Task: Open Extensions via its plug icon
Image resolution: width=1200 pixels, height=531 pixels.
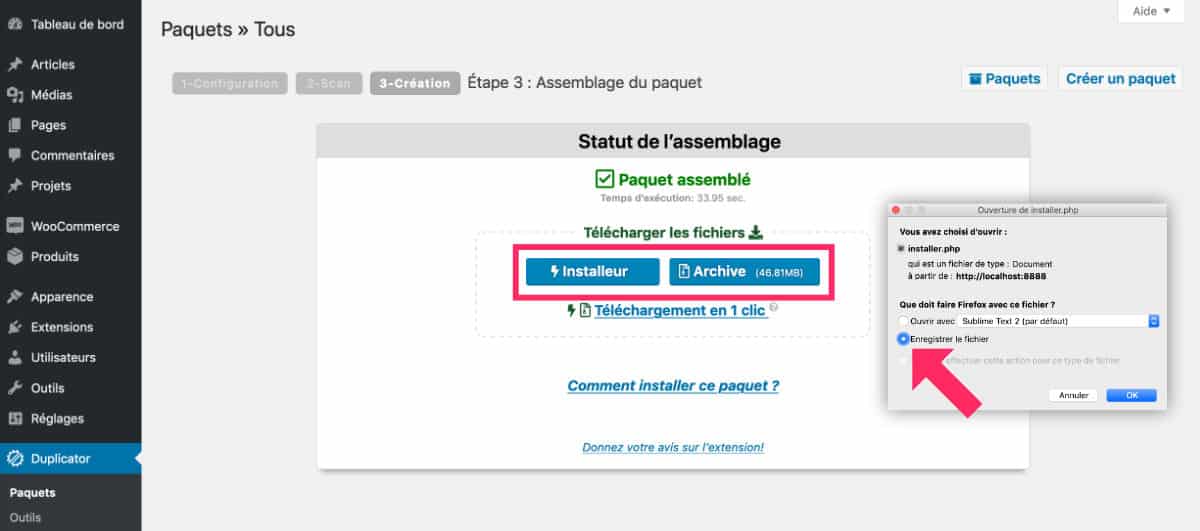Action: (15, 327)
